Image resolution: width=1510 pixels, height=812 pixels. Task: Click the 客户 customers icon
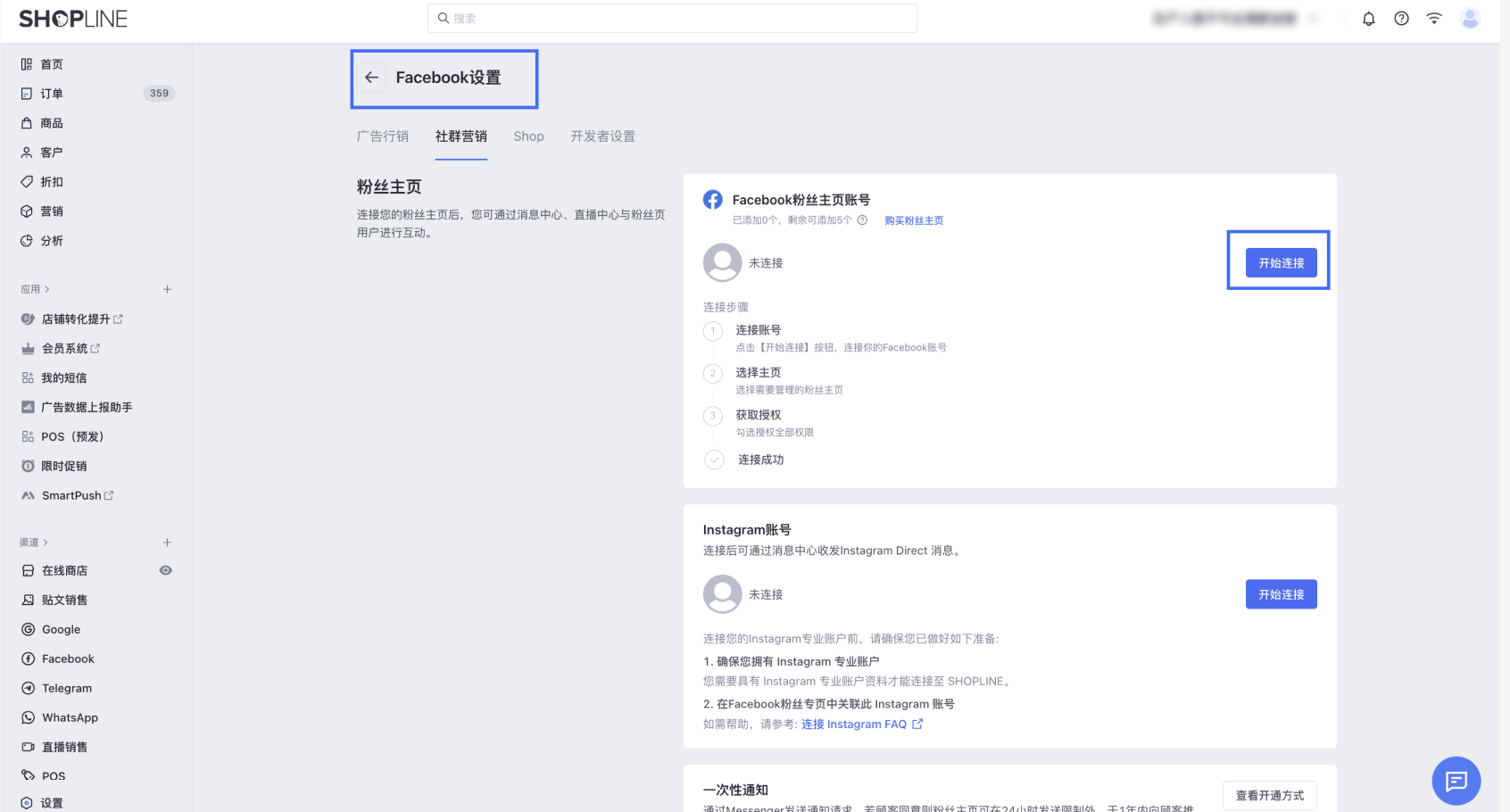27,153
